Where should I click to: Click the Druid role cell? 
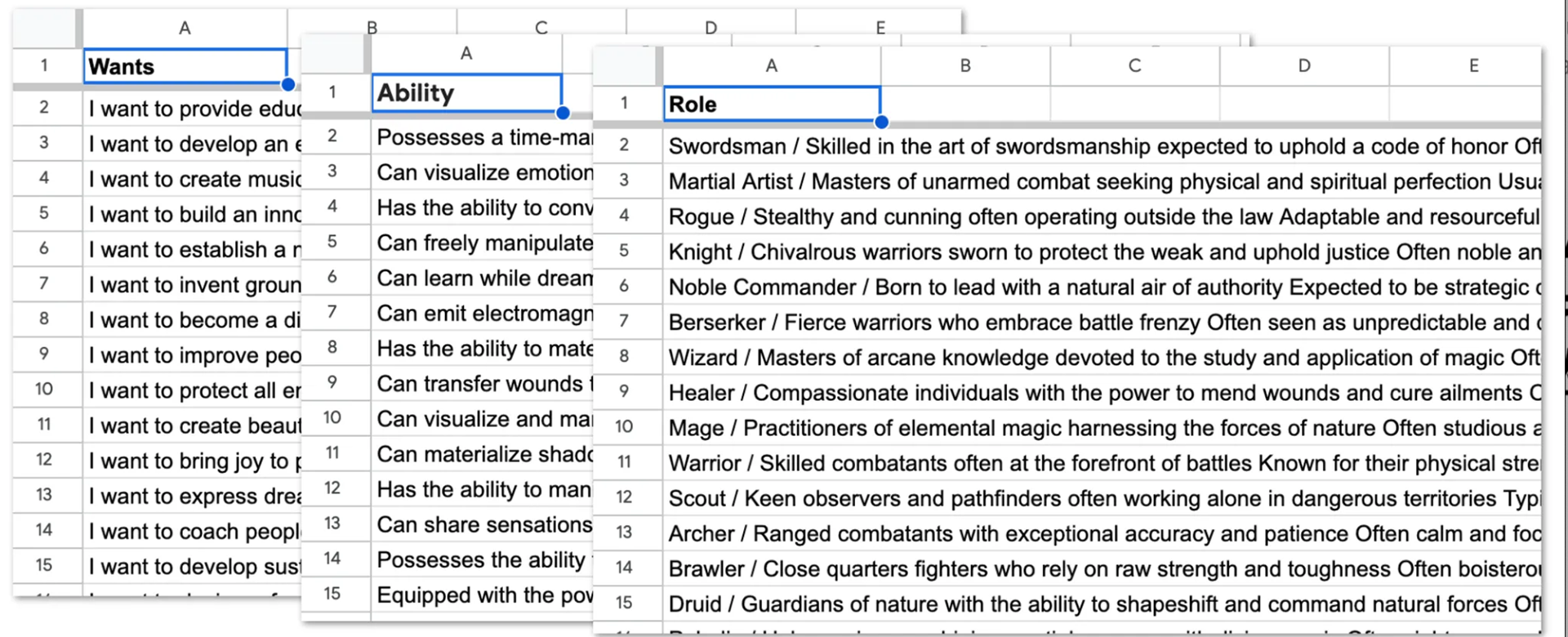point(1102,604)
